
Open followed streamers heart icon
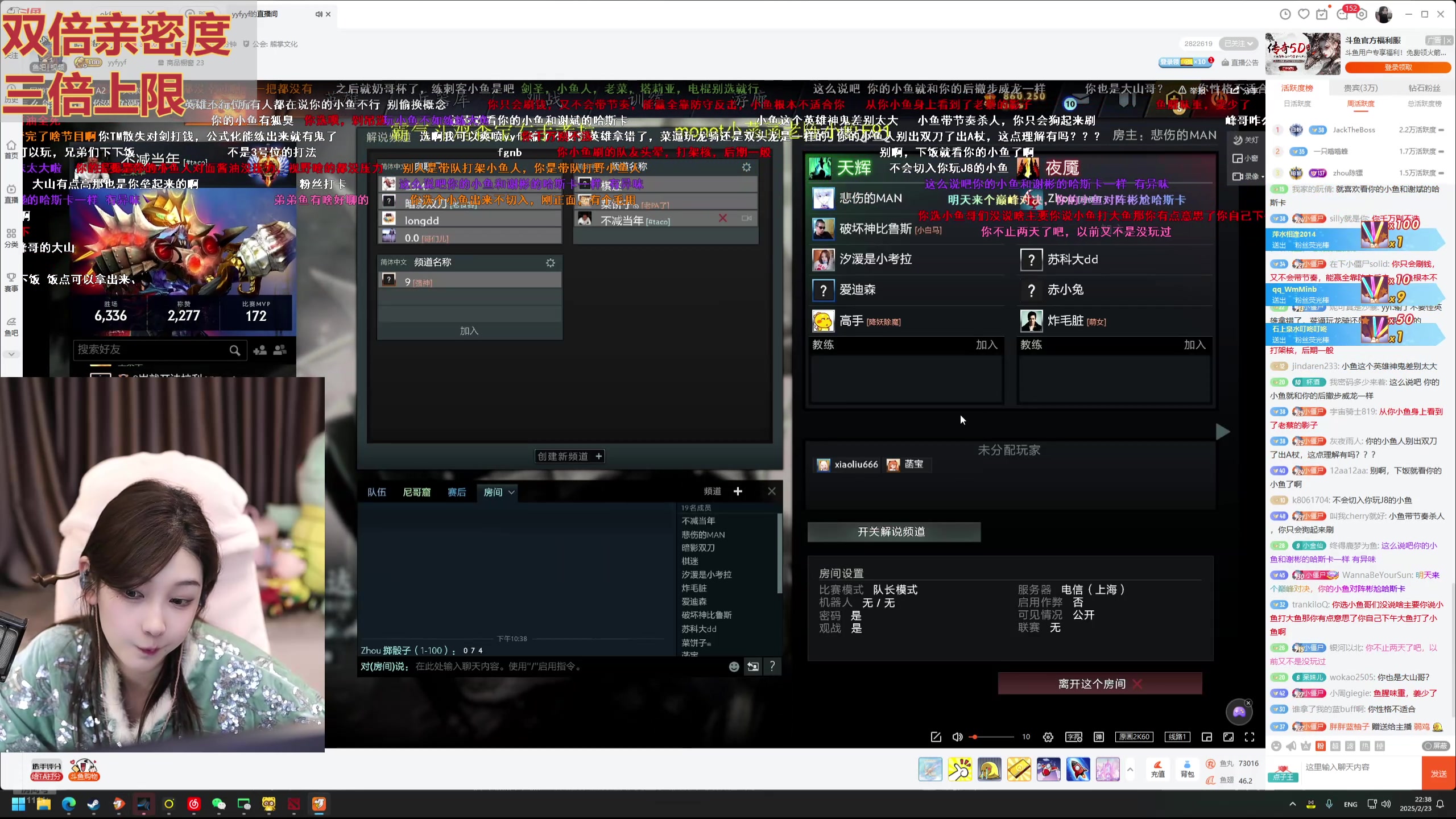tap(1304, 14)
